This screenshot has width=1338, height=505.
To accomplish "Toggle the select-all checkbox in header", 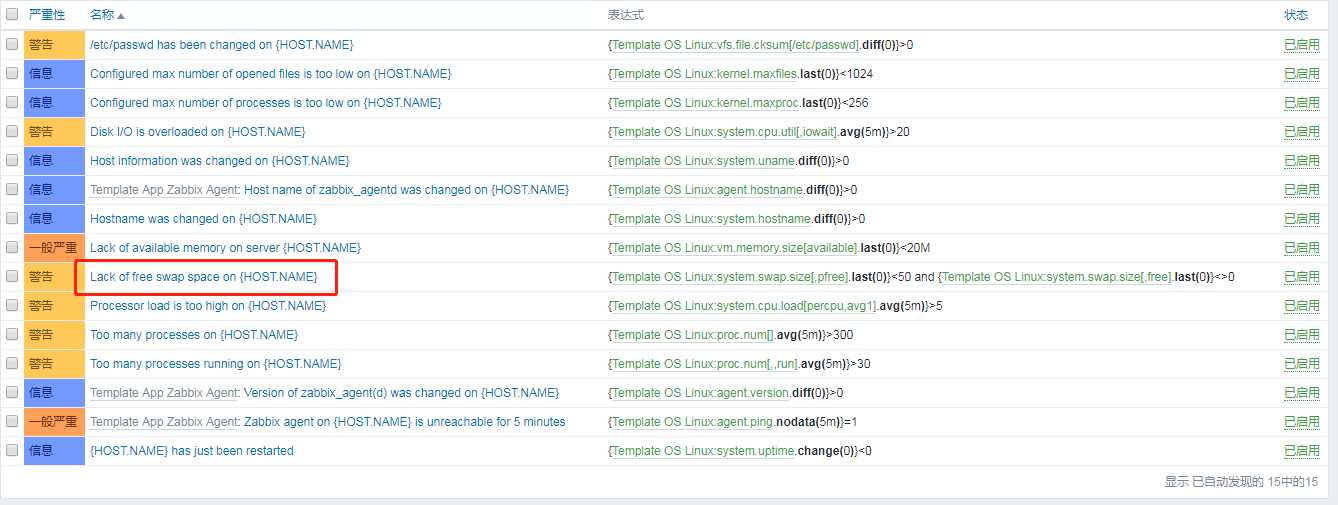I will 12,15.
